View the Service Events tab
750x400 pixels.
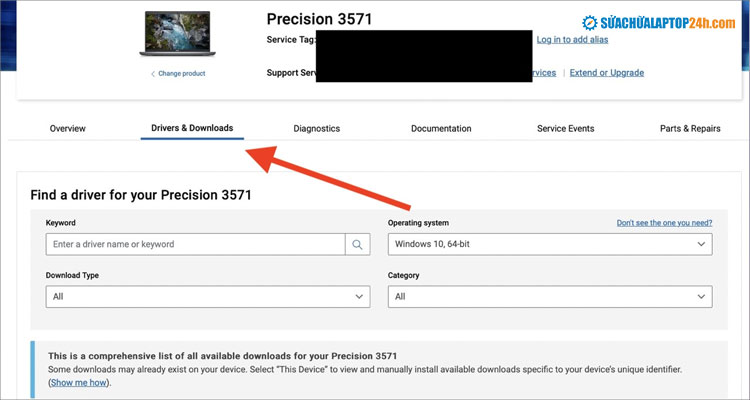point(565,129)
